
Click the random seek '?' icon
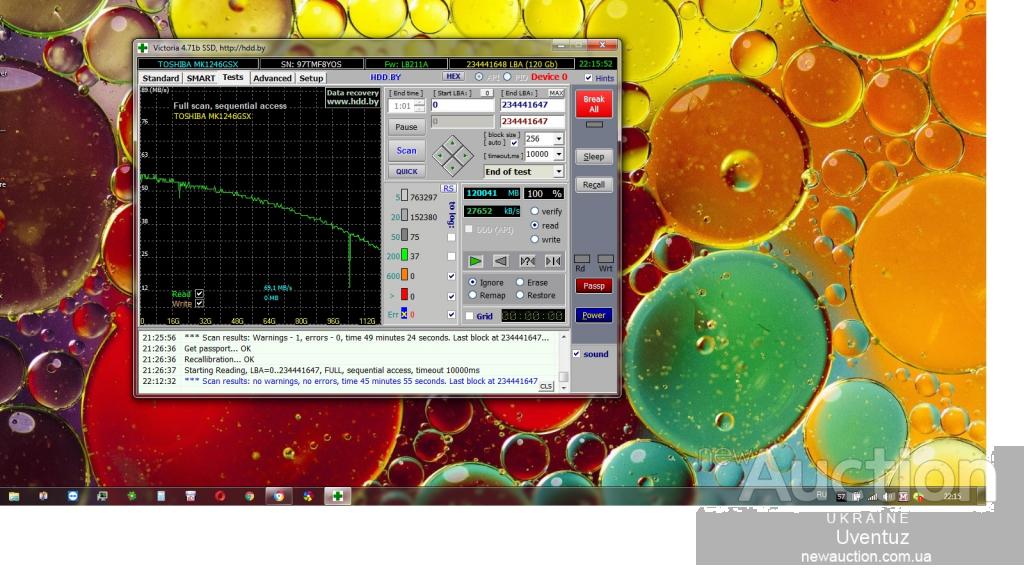[x=527, y=261]
